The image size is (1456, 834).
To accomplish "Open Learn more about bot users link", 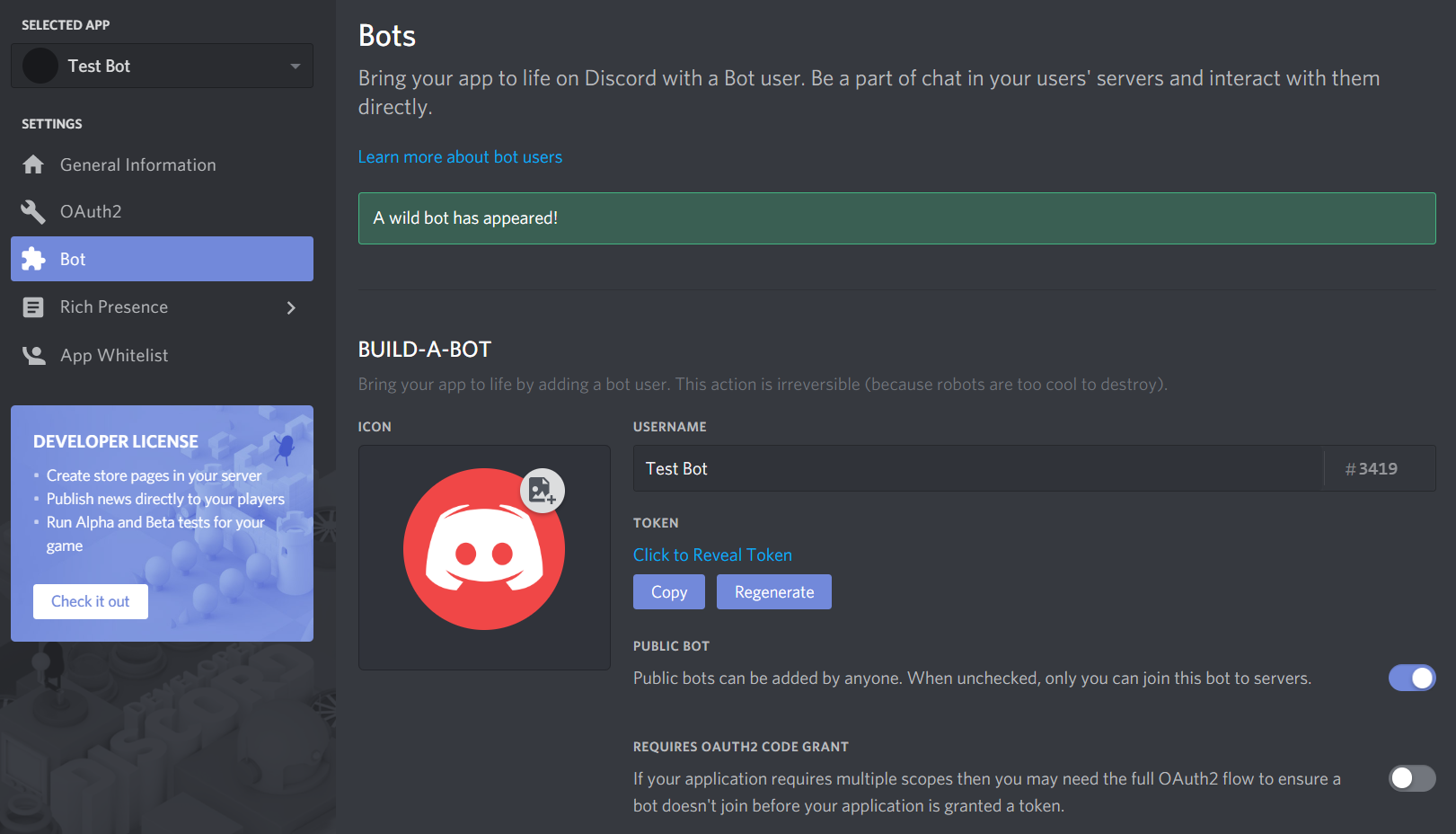I will click(x=460, y=157).
